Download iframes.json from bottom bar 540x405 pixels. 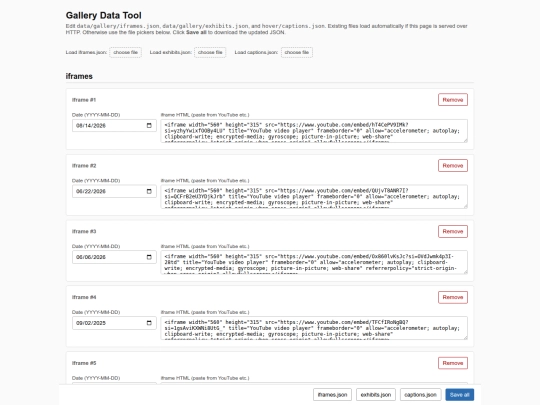click(x=332, y=395)
